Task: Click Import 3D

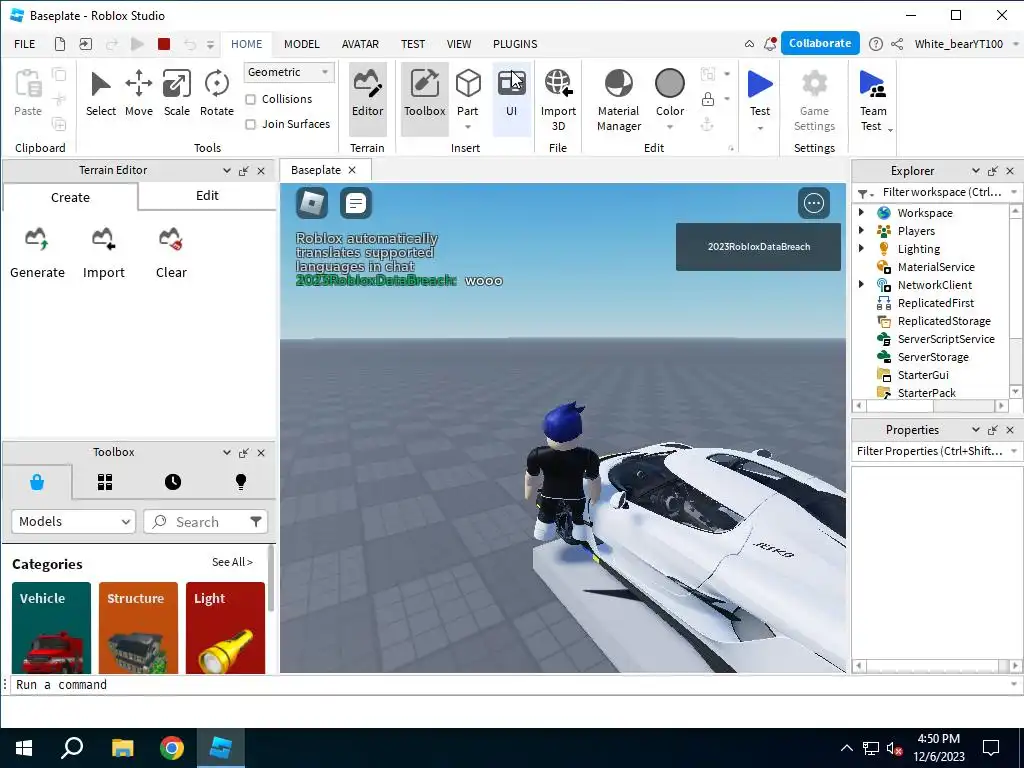Action: click(x=558, y=100)
